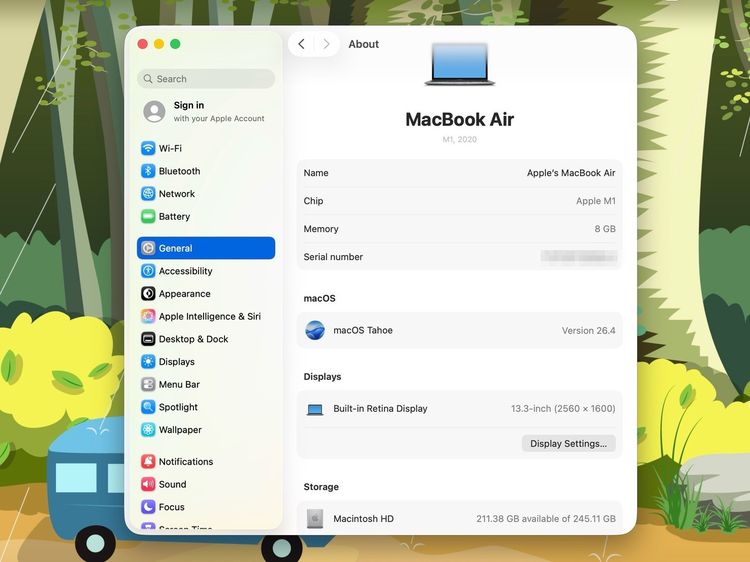Click the Search field in sidebar
Image resolution: width=750 pixels, height=562 pixels.
point(206,79)
